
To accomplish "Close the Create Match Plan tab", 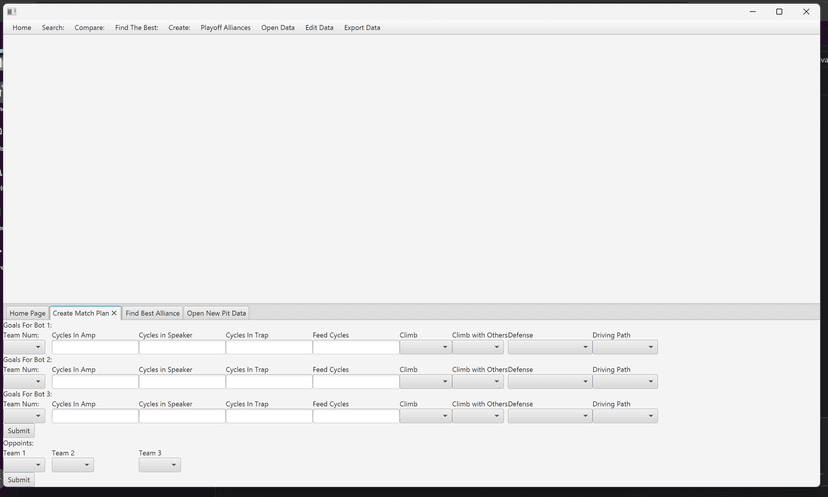I will coord(114,313).
